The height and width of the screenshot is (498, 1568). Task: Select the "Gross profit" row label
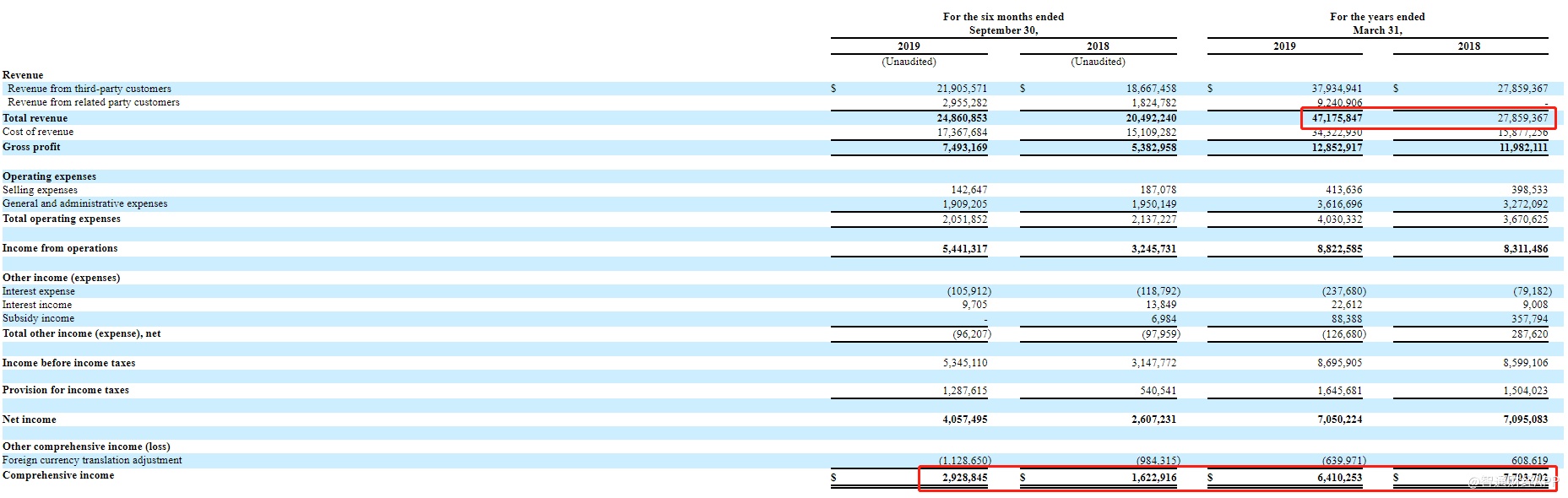tap(31, 147)
